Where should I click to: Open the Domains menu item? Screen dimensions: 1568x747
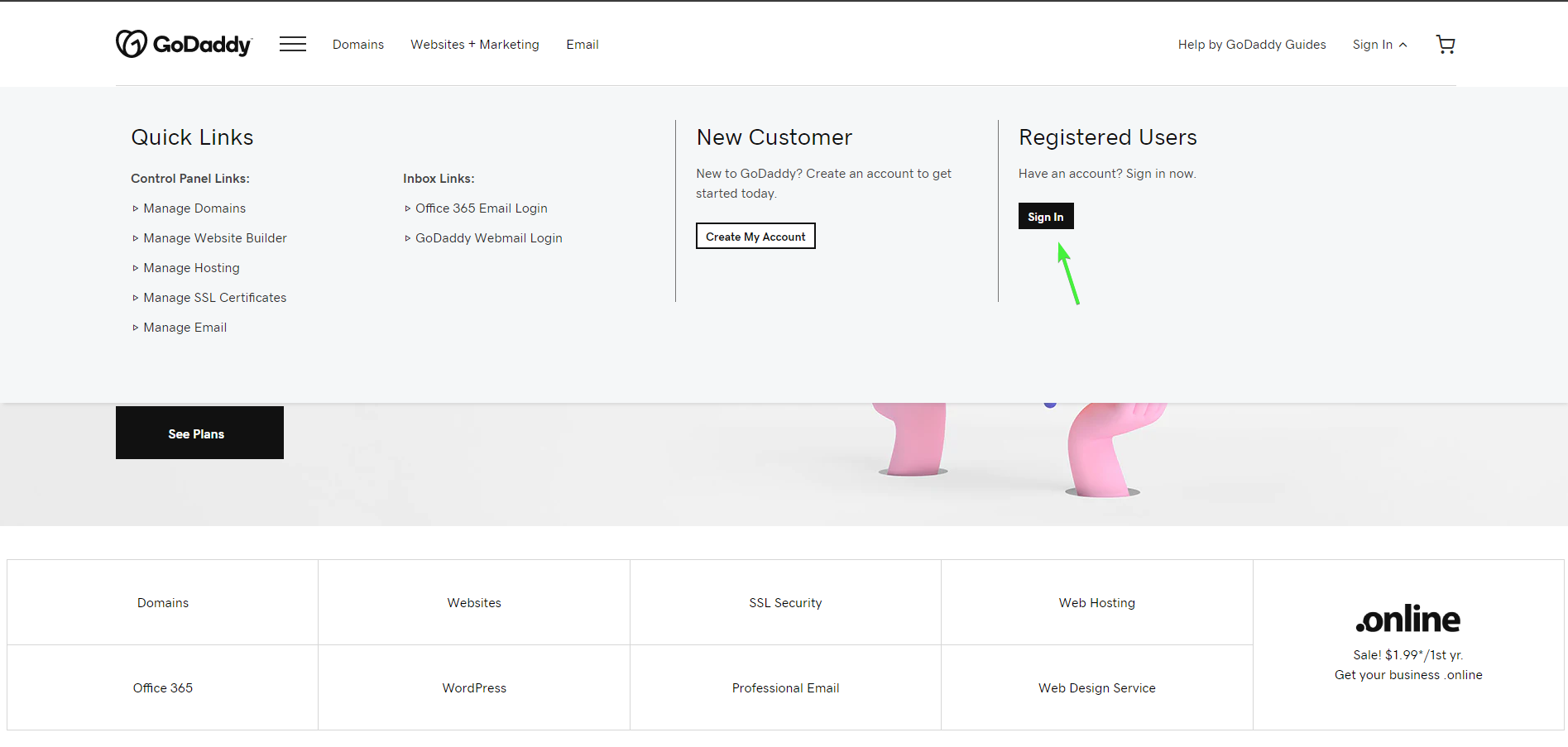pyautogui.click(x=358, y=45)
